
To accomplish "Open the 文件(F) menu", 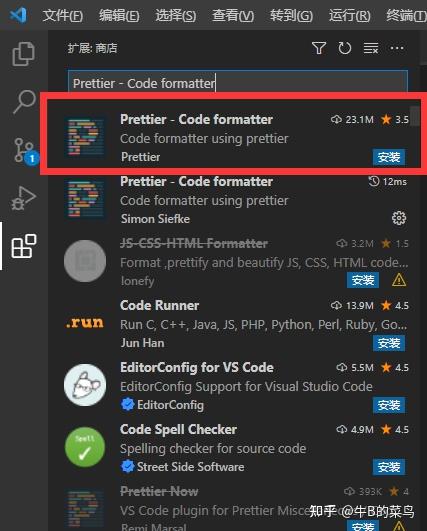I will (63, 16).
